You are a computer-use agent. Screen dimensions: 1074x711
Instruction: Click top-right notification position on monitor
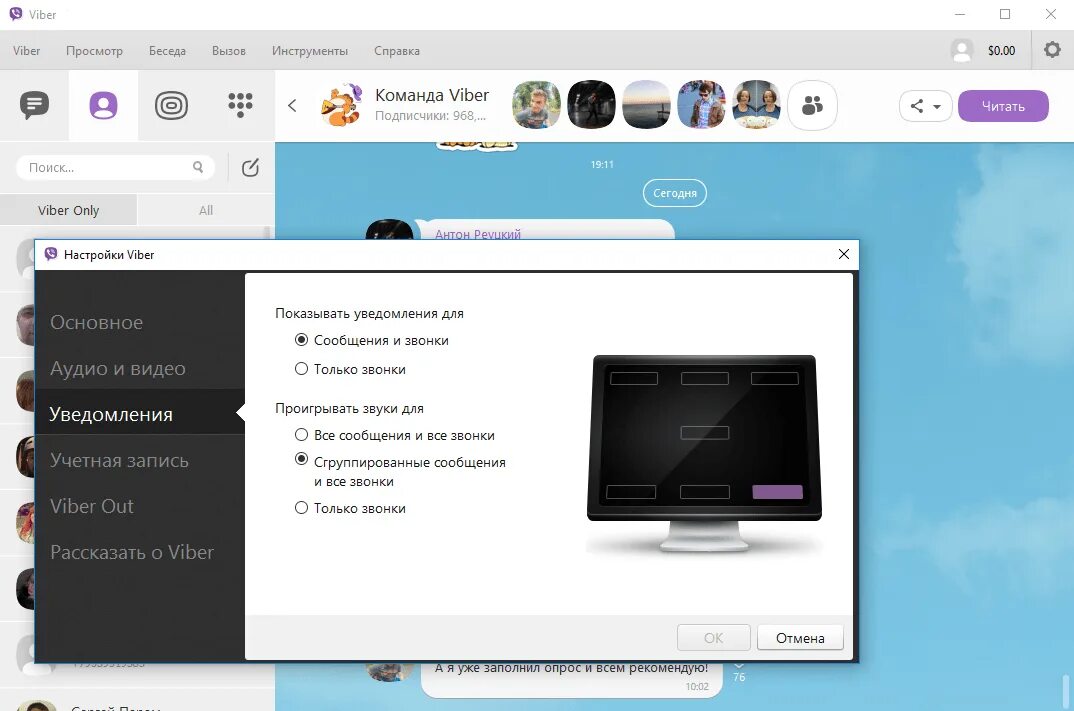(775, 378)
